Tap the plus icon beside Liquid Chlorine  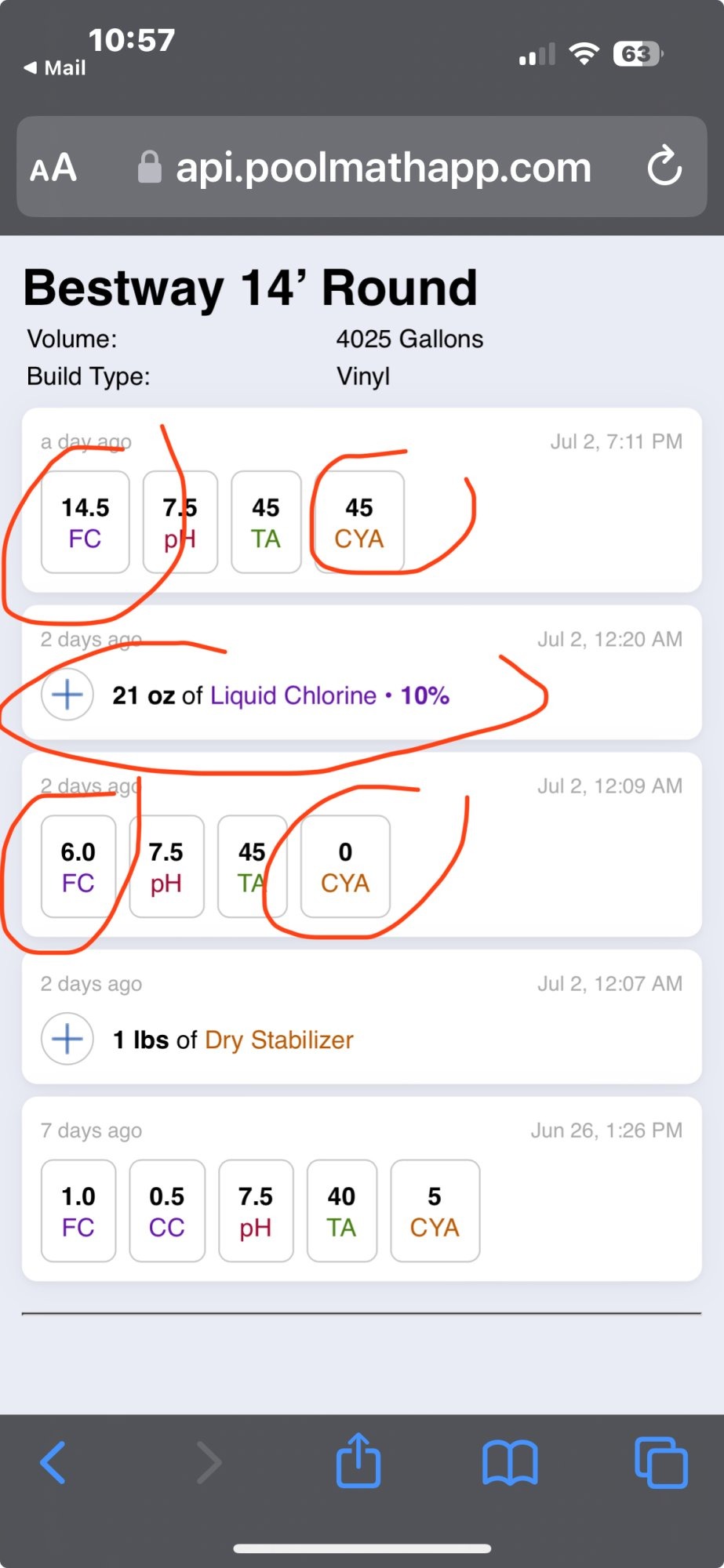pos(67,695)
